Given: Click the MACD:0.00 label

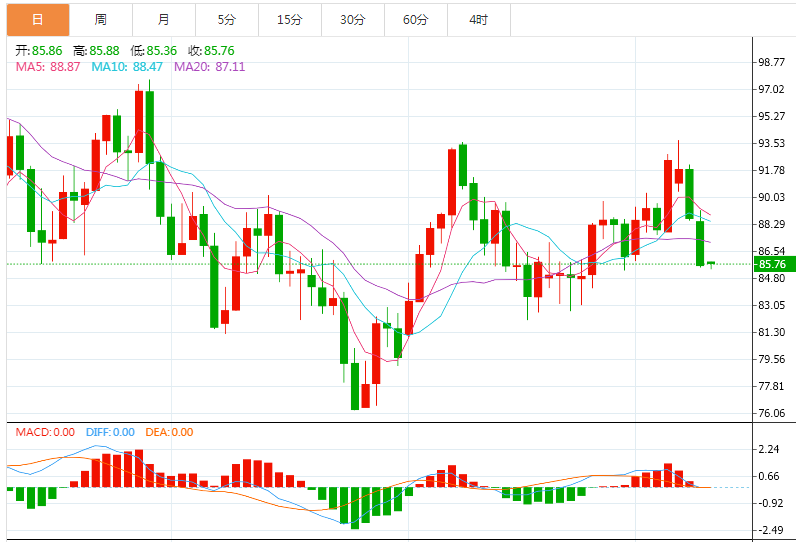Looking at the screenshot, I should pyautogui.click(x=45, y=432).
